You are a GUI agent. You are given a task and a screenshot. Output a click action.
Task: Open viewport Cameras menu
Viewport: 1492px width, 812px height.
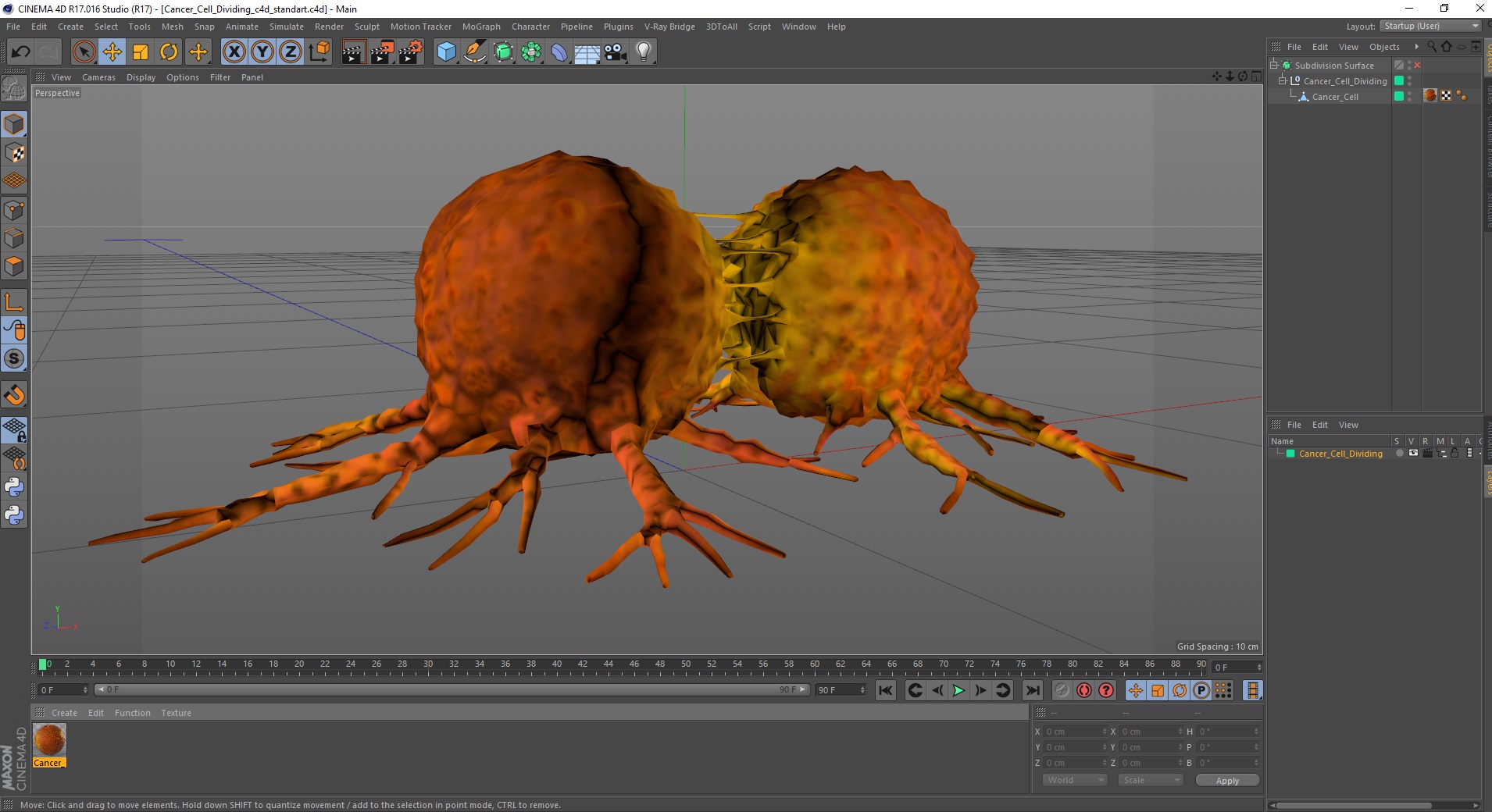(98, 77)
